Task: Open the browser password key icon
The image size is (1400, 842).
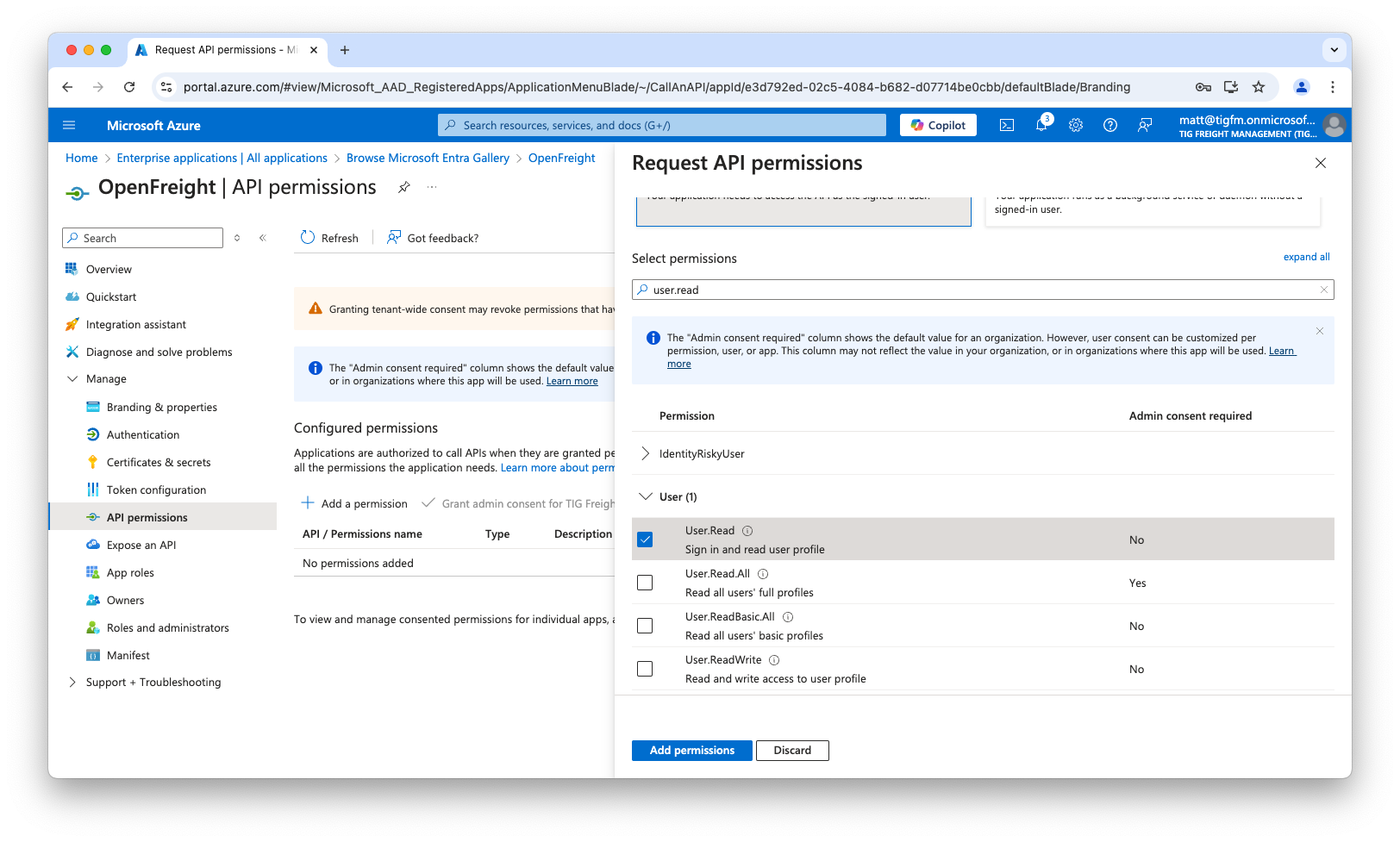Action: (1203, 87)
